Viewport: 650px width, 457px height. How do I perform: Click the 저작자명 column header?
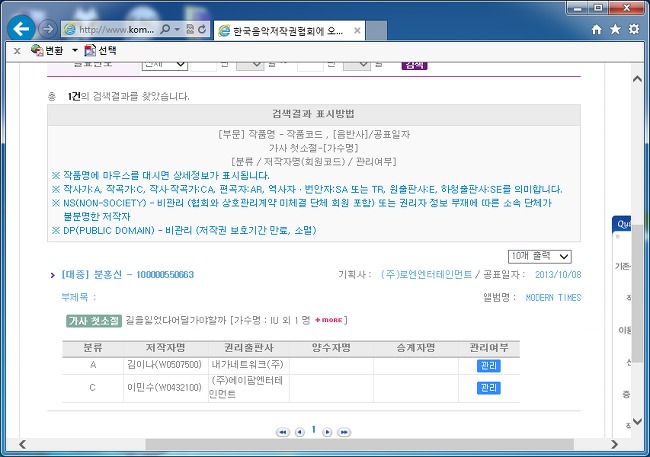pos(165,348)
